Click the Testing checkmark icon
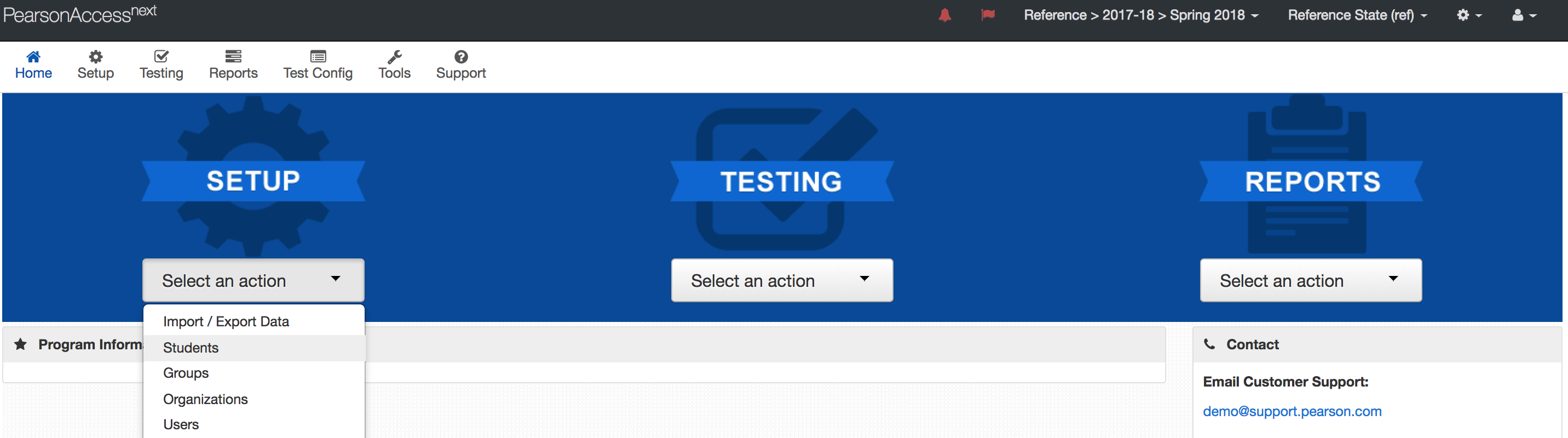 click(x=161, y=56)
